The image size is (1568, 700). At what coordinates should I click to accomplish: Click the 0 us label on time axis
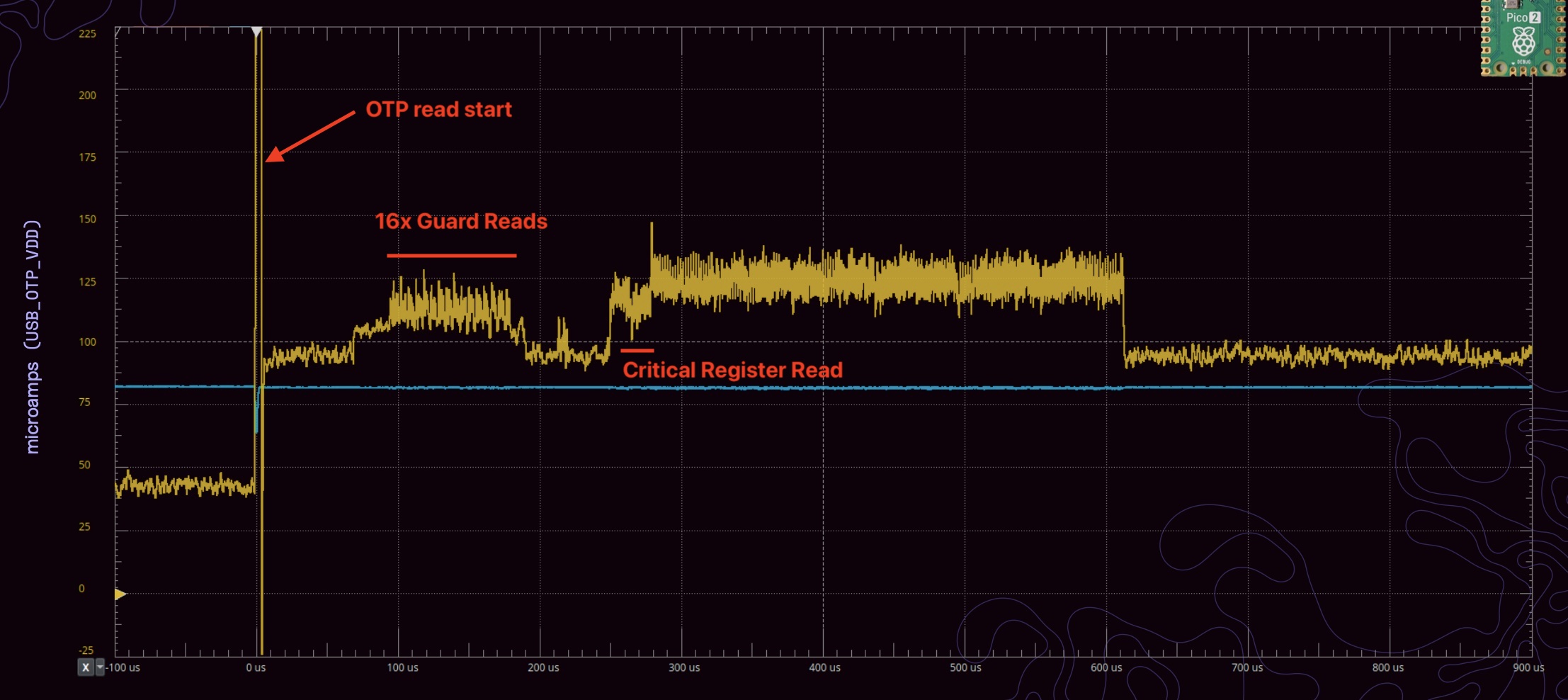[256, 667]
